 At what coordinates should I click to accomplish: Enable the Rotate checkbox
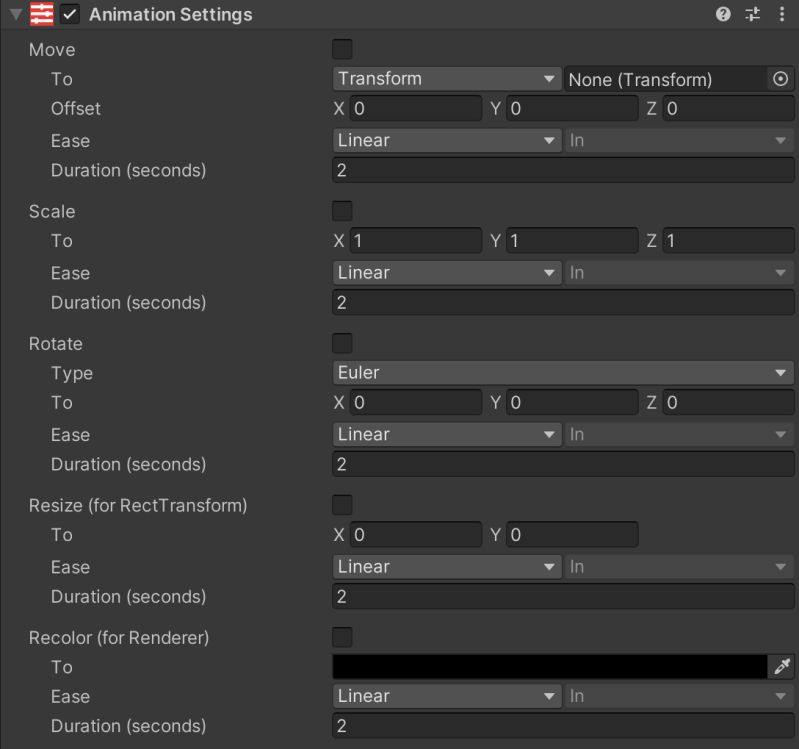pos(342,343)
